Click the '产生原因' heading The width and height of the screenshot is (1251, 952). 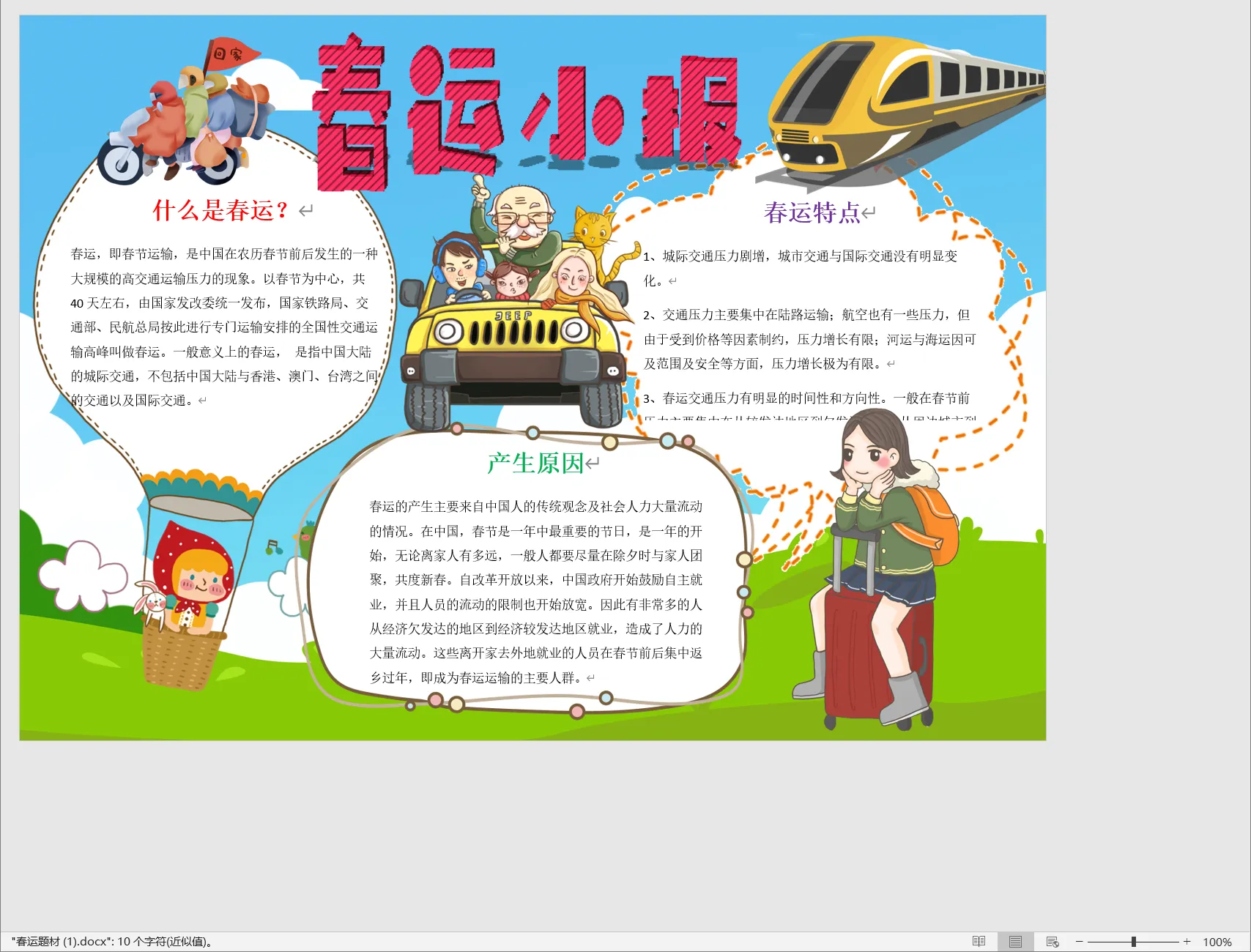[x=535, y=463]
